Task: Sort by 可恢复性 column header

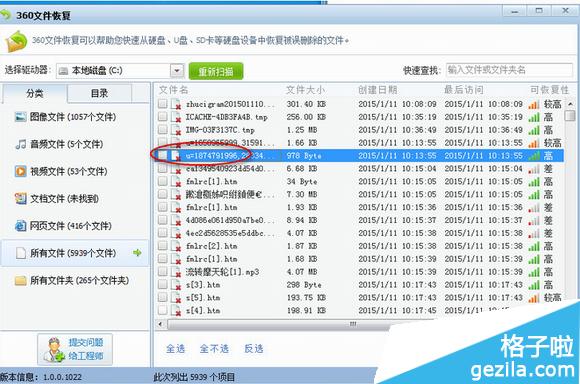Action: pyautogui.click(x=549, y=90)
